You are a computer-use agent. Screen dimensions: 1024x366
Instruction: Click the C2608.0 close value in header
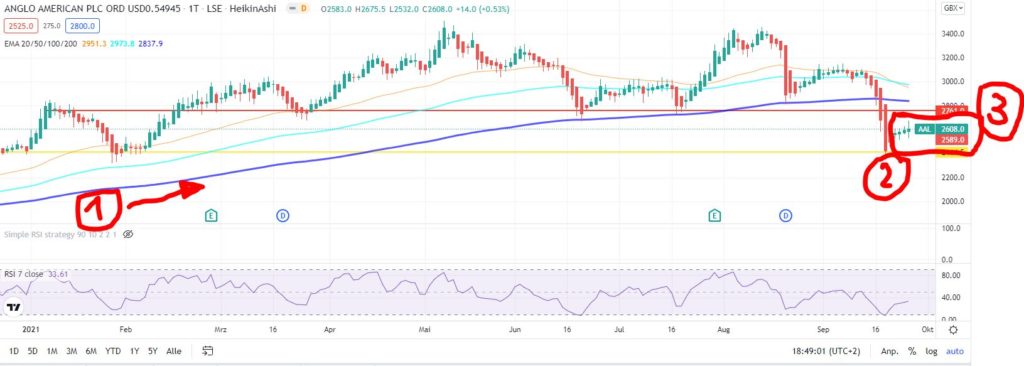pyautogui.click(x=439, y=9)
